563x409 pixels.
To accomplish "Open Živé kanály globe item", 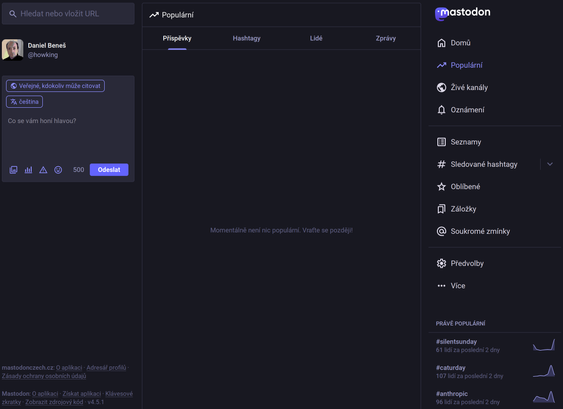I will (x=462, y=88).
